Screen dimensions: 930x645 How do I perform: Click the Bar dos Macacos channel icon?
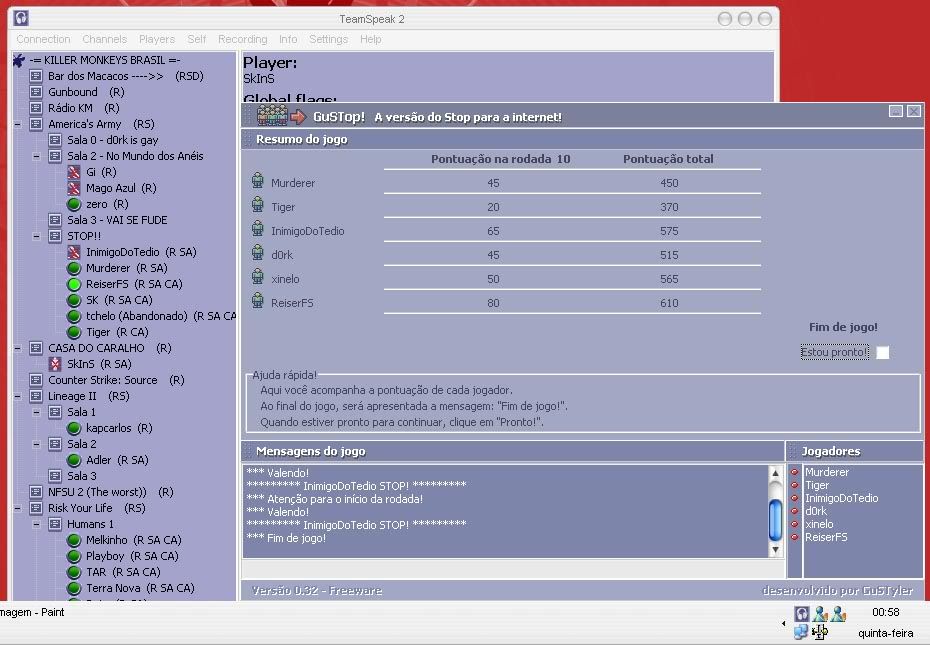click(x=36, y=76)
